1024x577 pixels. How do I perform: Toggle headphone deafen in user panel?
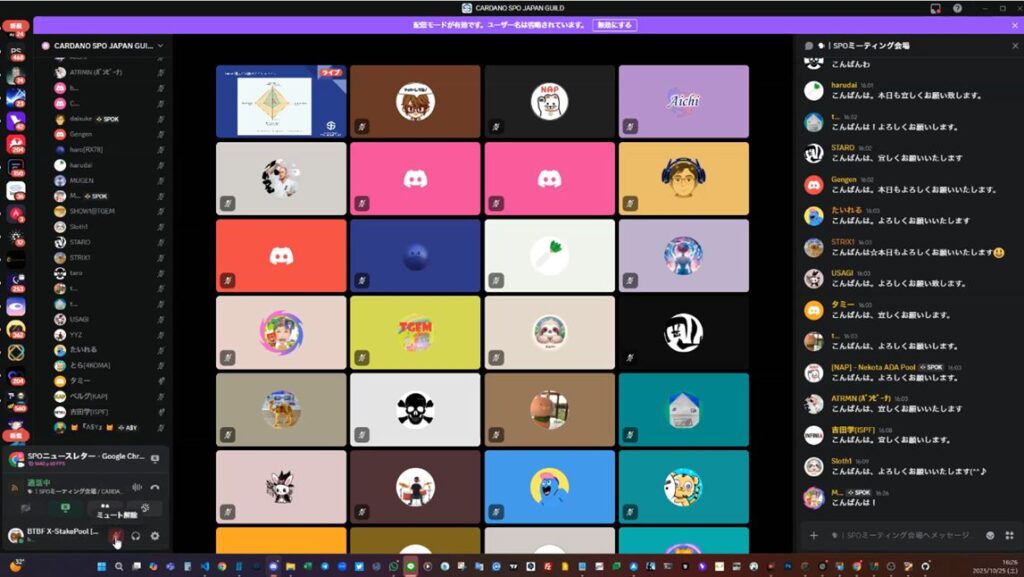coord(136,536)
